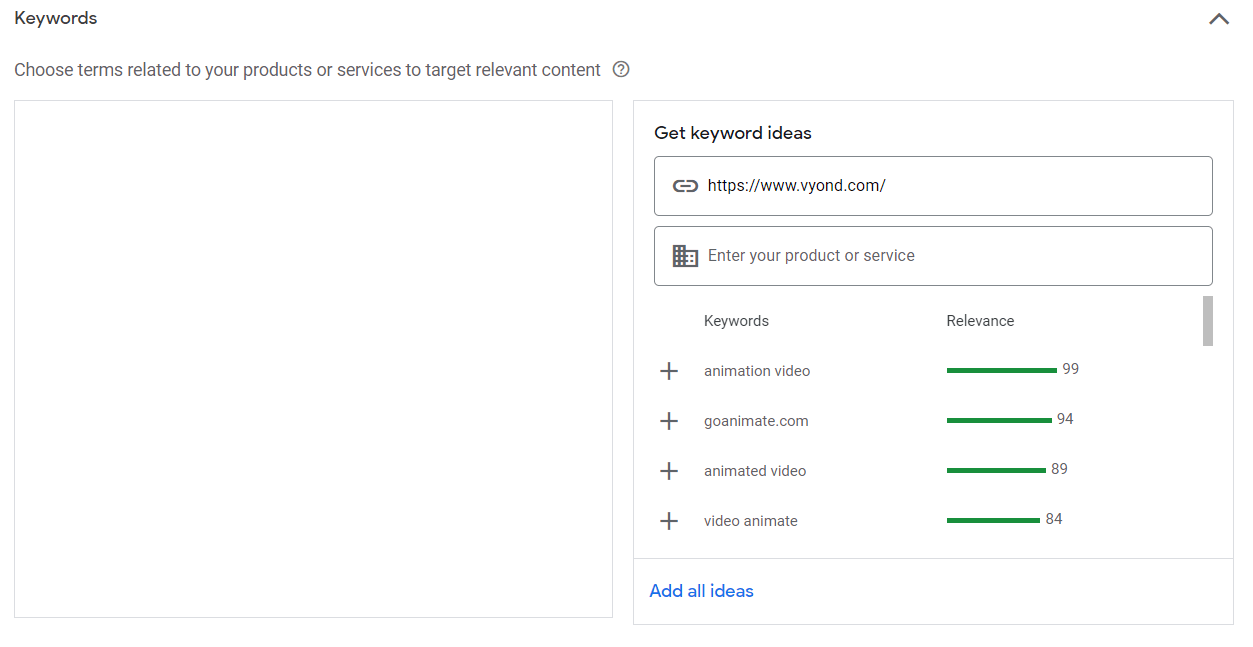Click inside the empty keywords text area

pos(313,359)
